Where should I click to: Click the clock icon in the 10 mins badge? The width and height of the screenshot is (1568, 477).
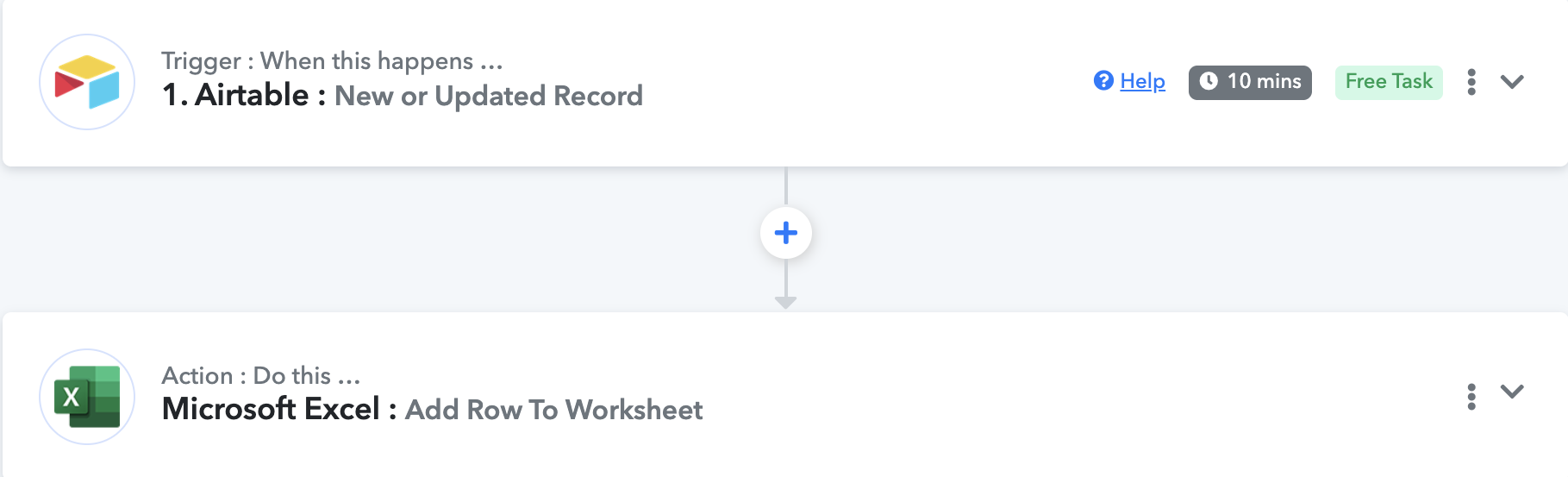(1209, 81)
